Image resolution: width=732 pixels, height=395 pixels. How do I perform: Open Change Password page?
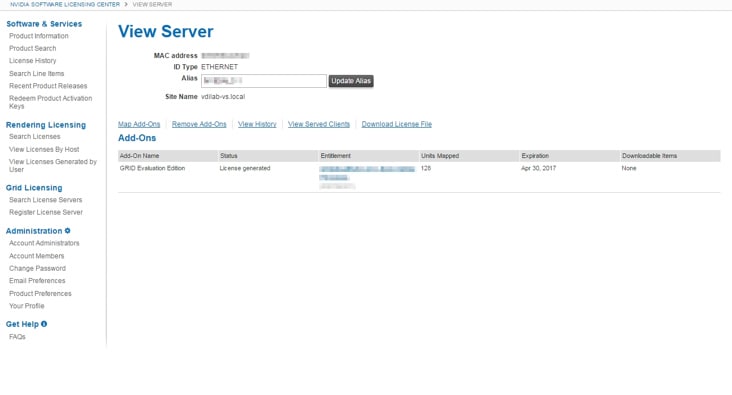tap(37, 268)
